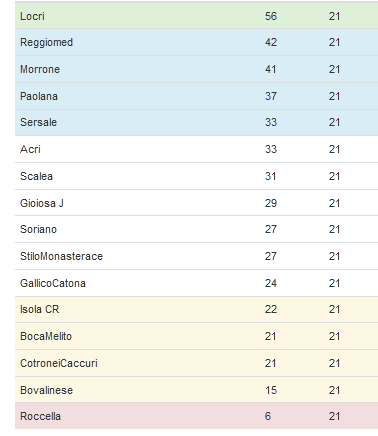Open CotroneiCaccuri team row
This screenshot has height=436, width=378.
(x=196, y=363)
